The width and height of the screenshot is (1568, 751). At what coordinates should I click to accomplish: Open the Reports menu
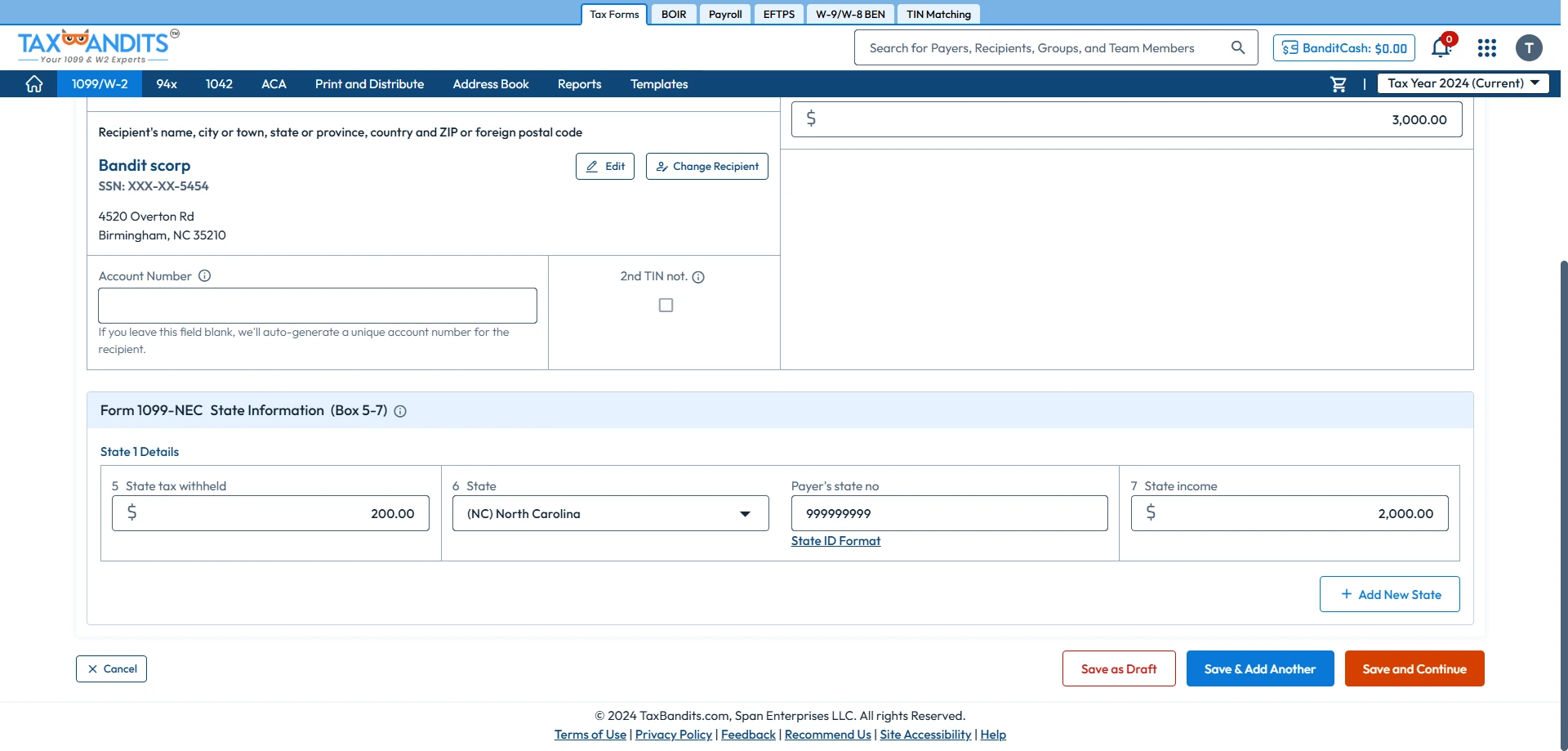click(579, 84)
